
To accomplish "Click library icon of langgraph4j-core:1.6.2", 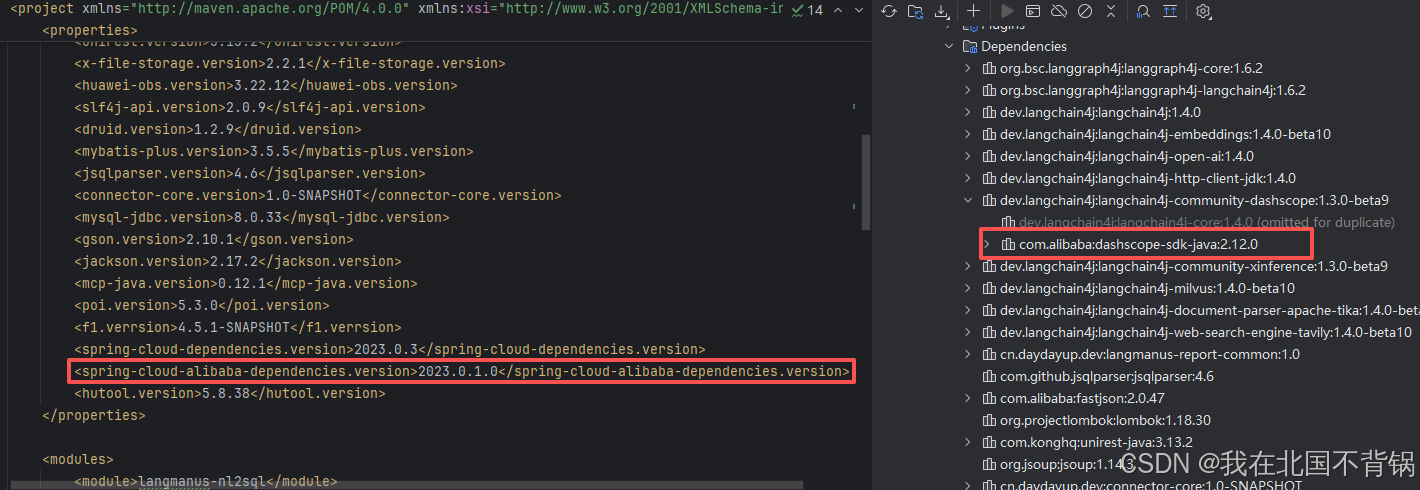I will coord(989,68).
